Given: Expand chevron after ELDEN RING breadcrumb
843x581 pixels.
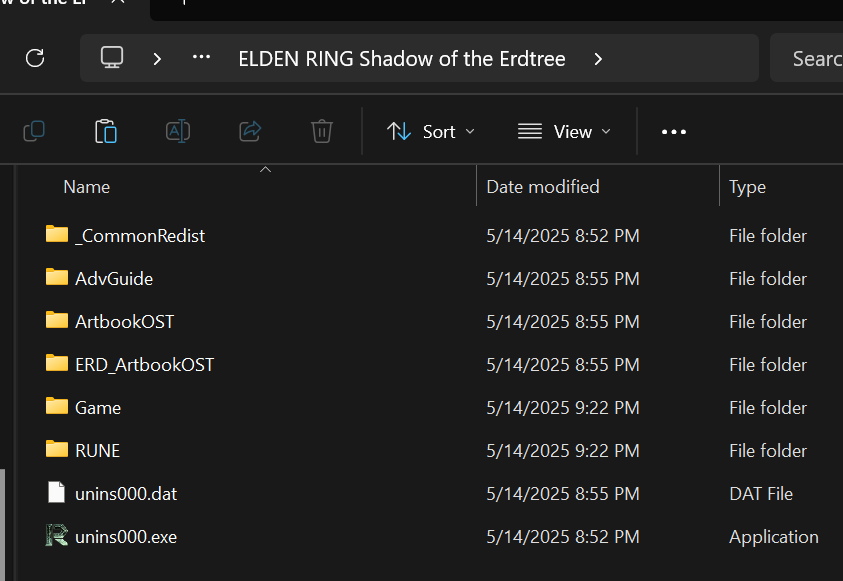Looking at the screenshot, I should [598, 59].
